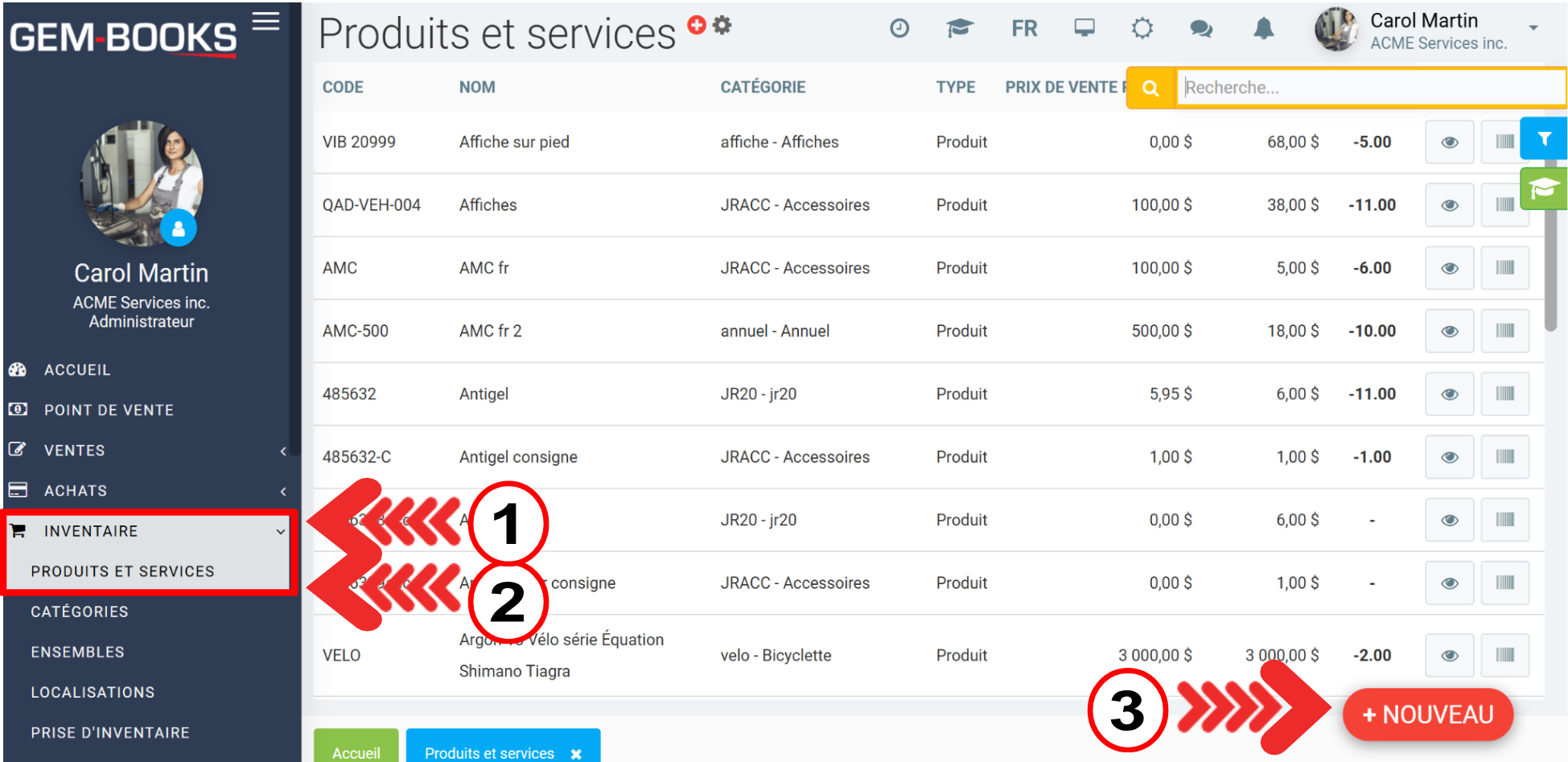Switch language using the FR link

1024,29
